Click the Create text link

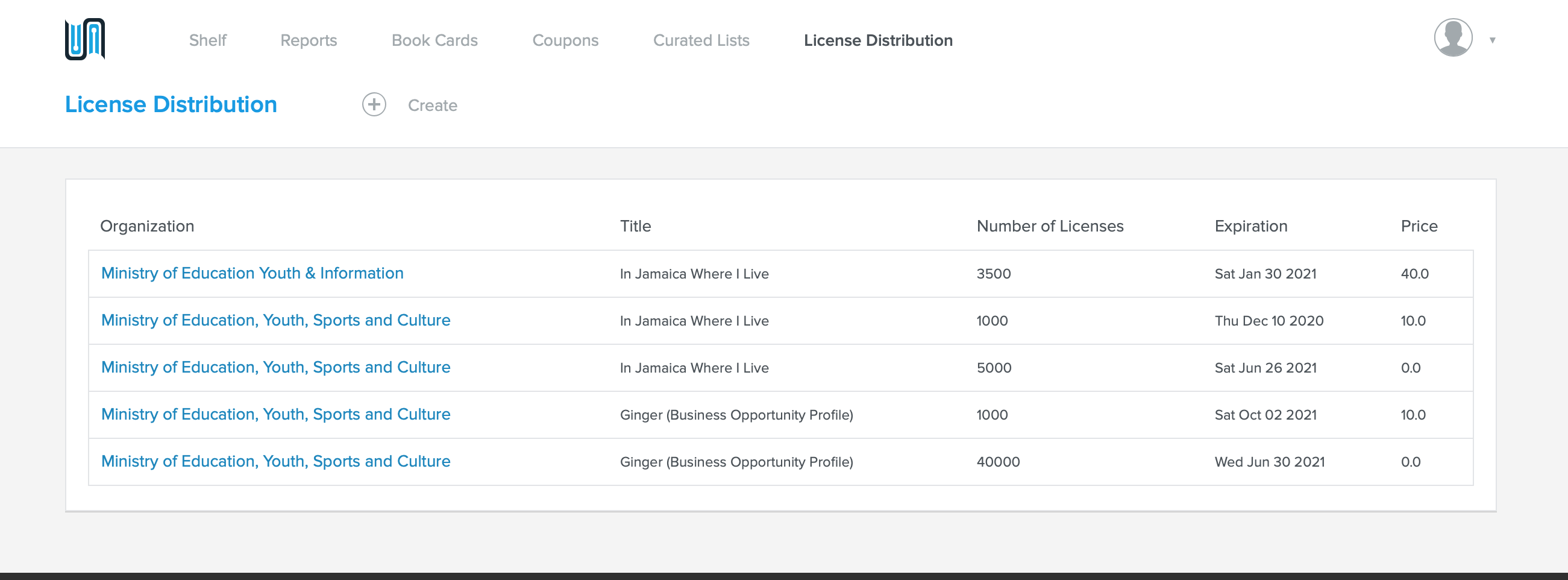pos(432,106)
